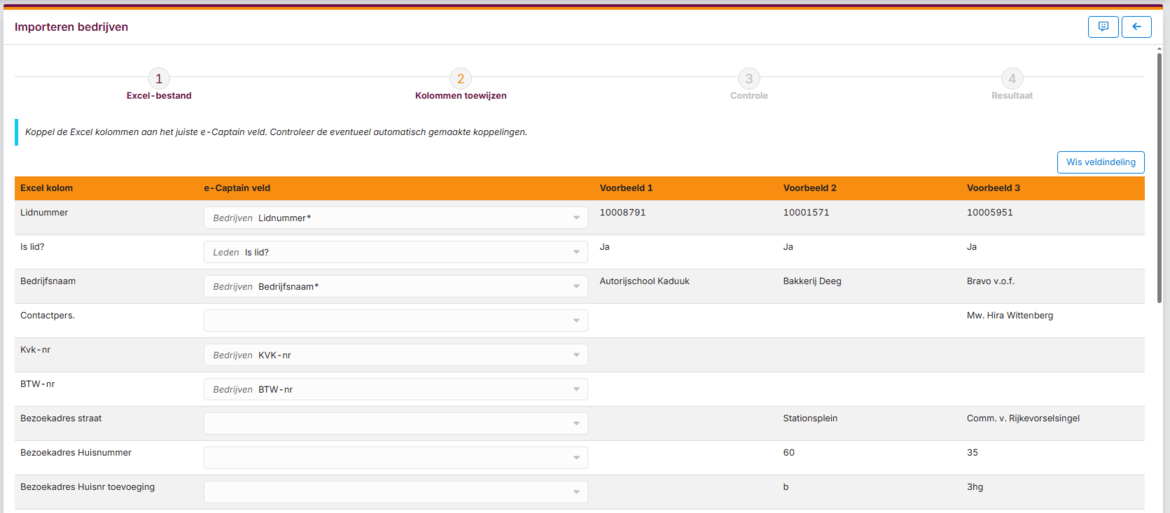Open empty dropdown for Contactpers. row

click(x=395, y=321)
